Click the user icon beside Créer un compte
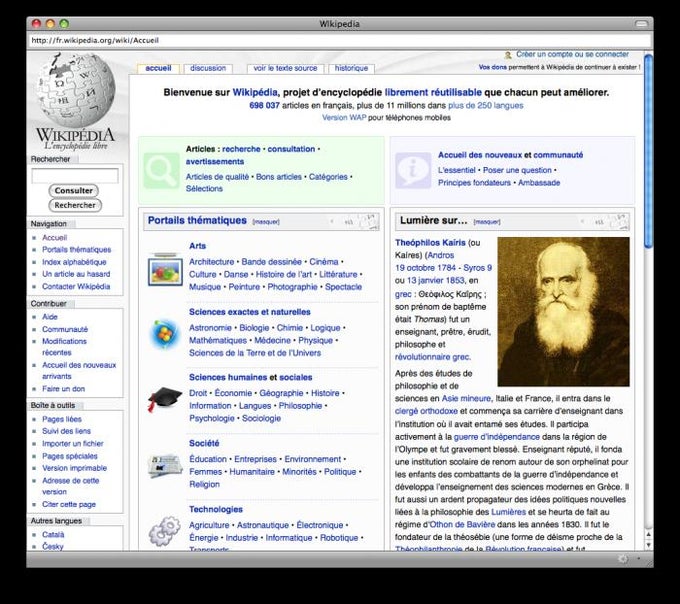The width and height of the screenshot is (680, 604). point(508,55)
